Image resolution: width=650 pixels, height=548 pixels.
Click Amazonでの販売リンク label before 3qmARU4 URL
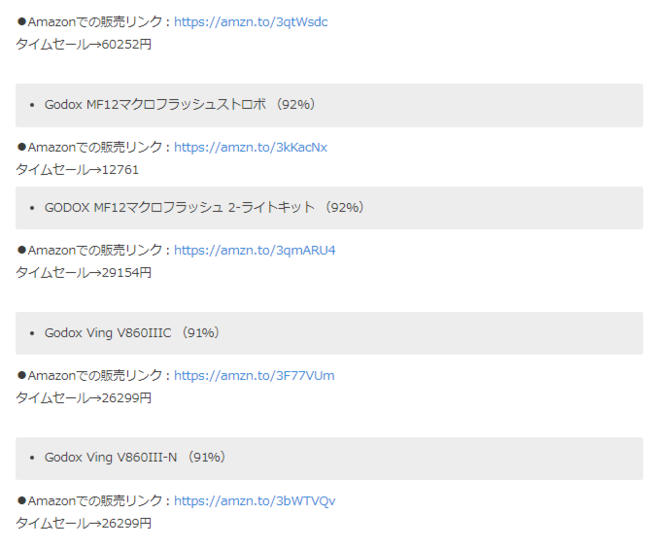pyautogui.click(x=94, y=250)
